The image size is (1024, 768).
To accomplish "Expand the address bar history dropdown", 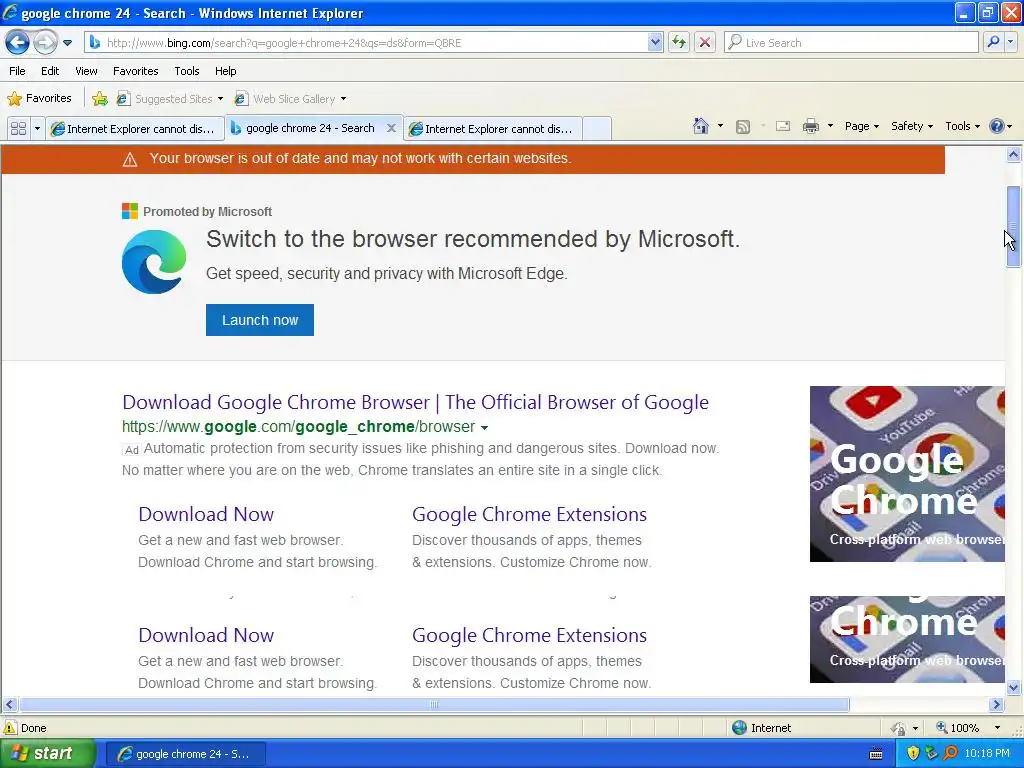I will (655, 43).
